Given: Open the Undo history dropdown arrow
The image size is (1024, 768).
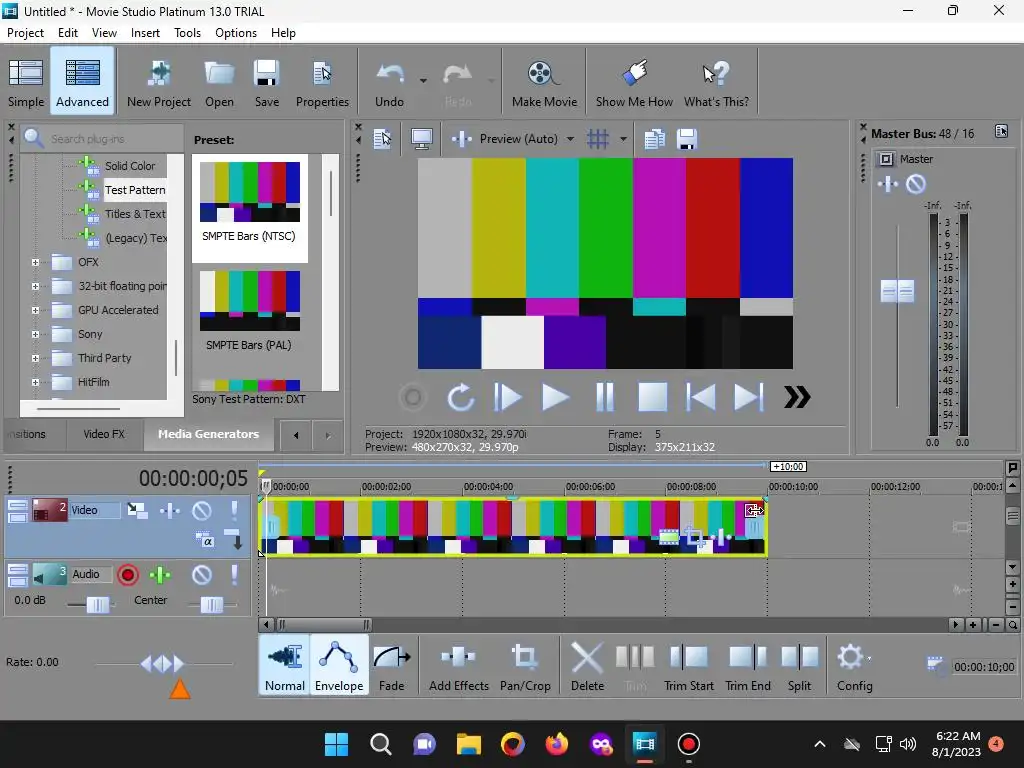Looking at the screenshot, I should pos(423,81).
